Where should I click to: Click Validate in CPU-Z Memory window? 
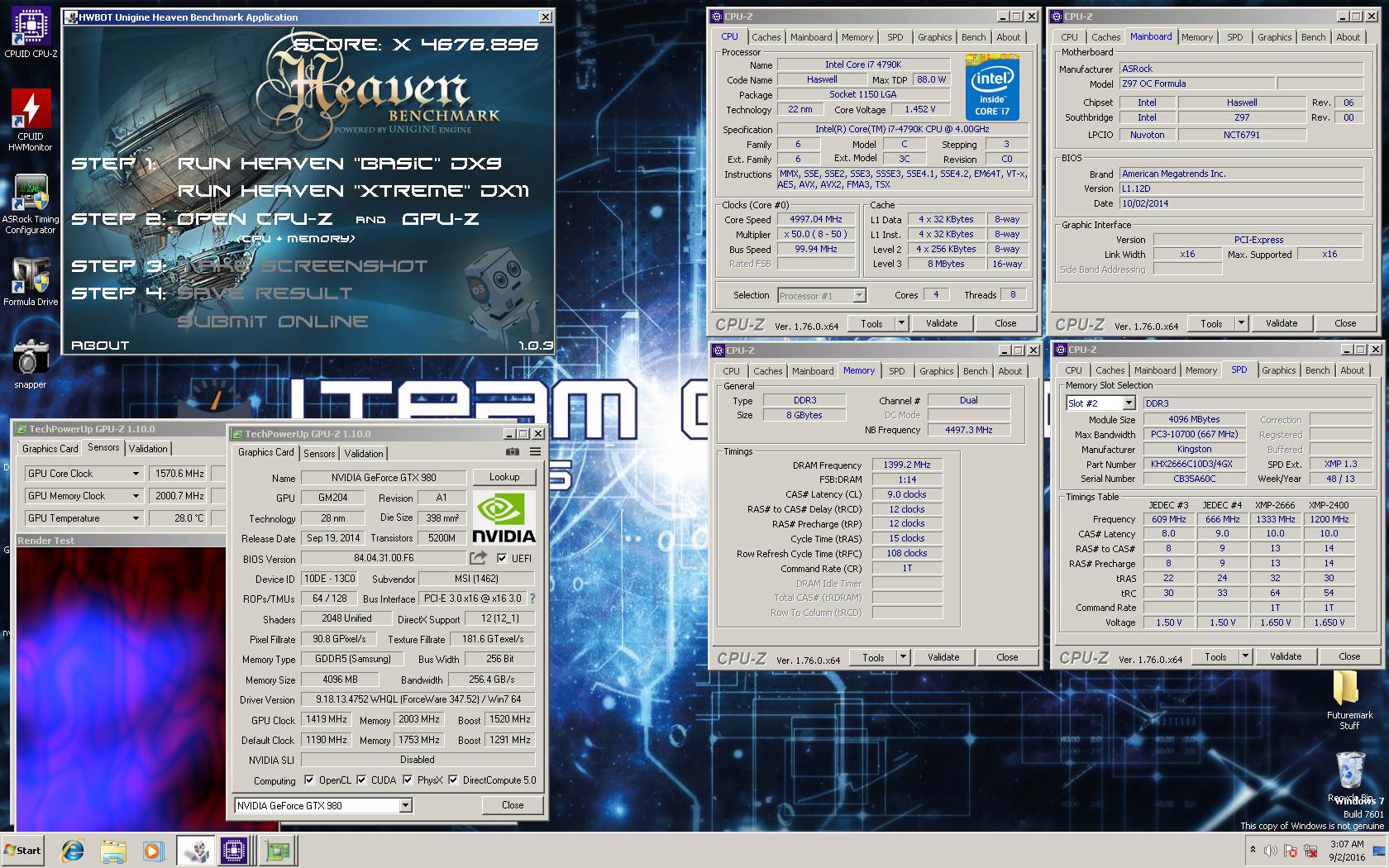tap(943, 657)
